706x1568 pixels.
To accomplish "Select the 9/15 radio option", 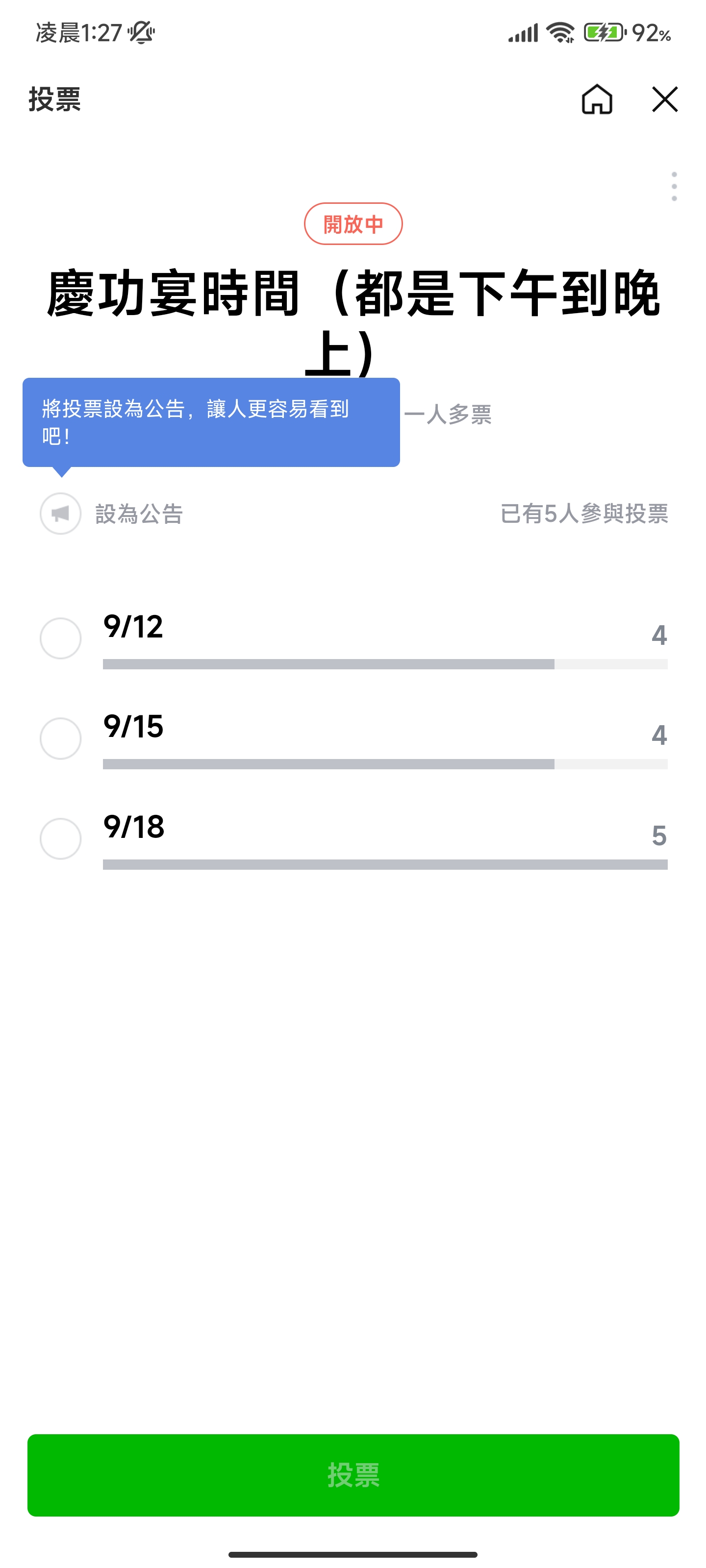I will pos(60,738).
